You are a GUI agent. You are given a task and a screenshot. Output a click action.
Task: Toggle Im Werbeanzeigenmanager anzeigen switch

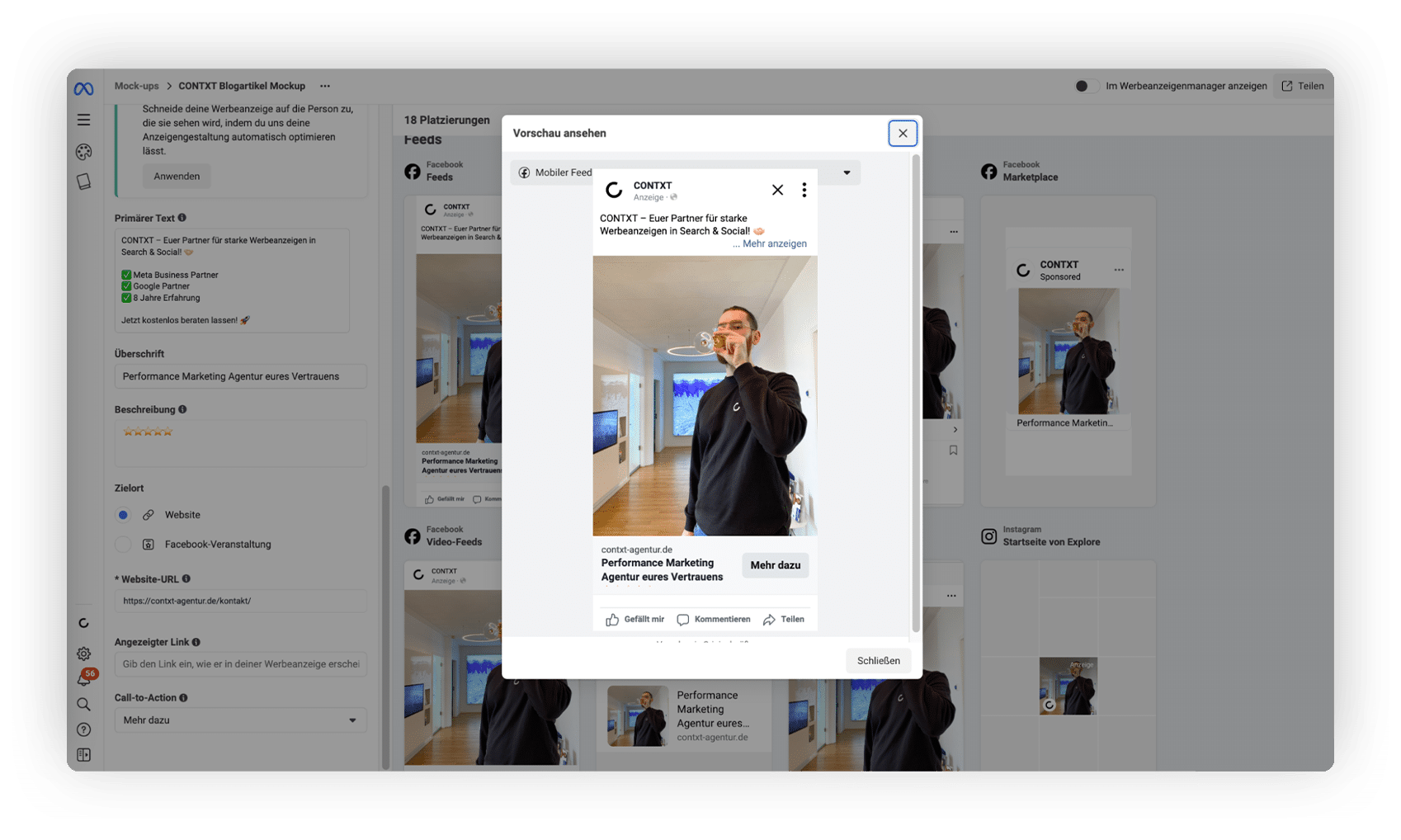click(x=1087, y=86)
